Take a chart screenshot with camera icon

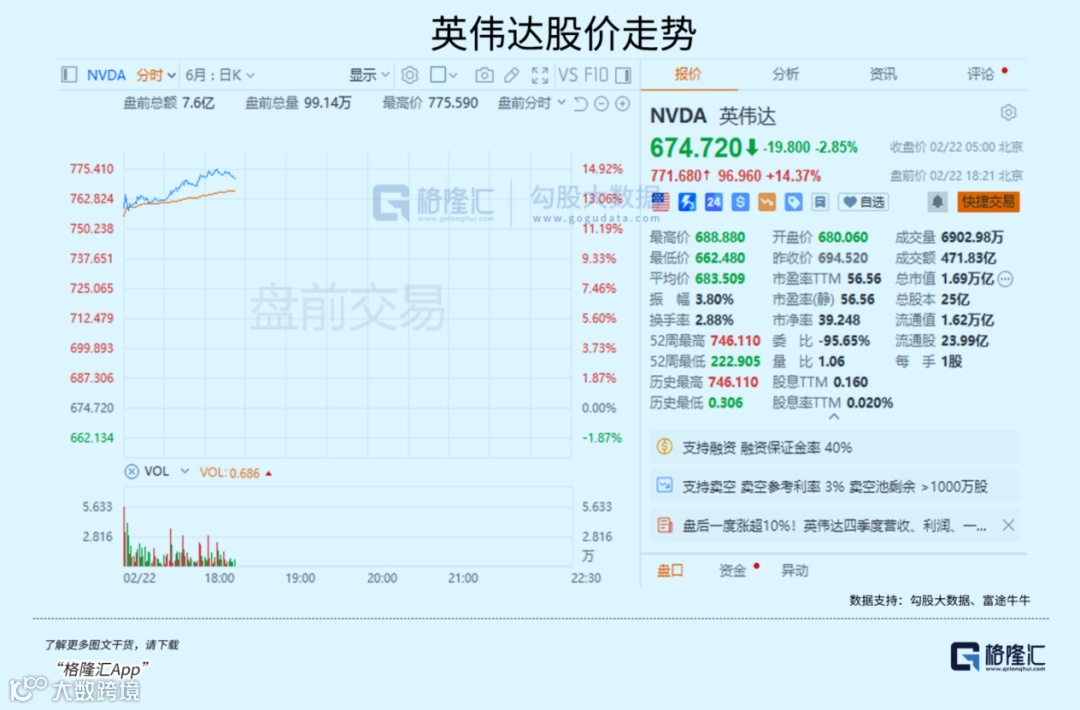point(484,74)
